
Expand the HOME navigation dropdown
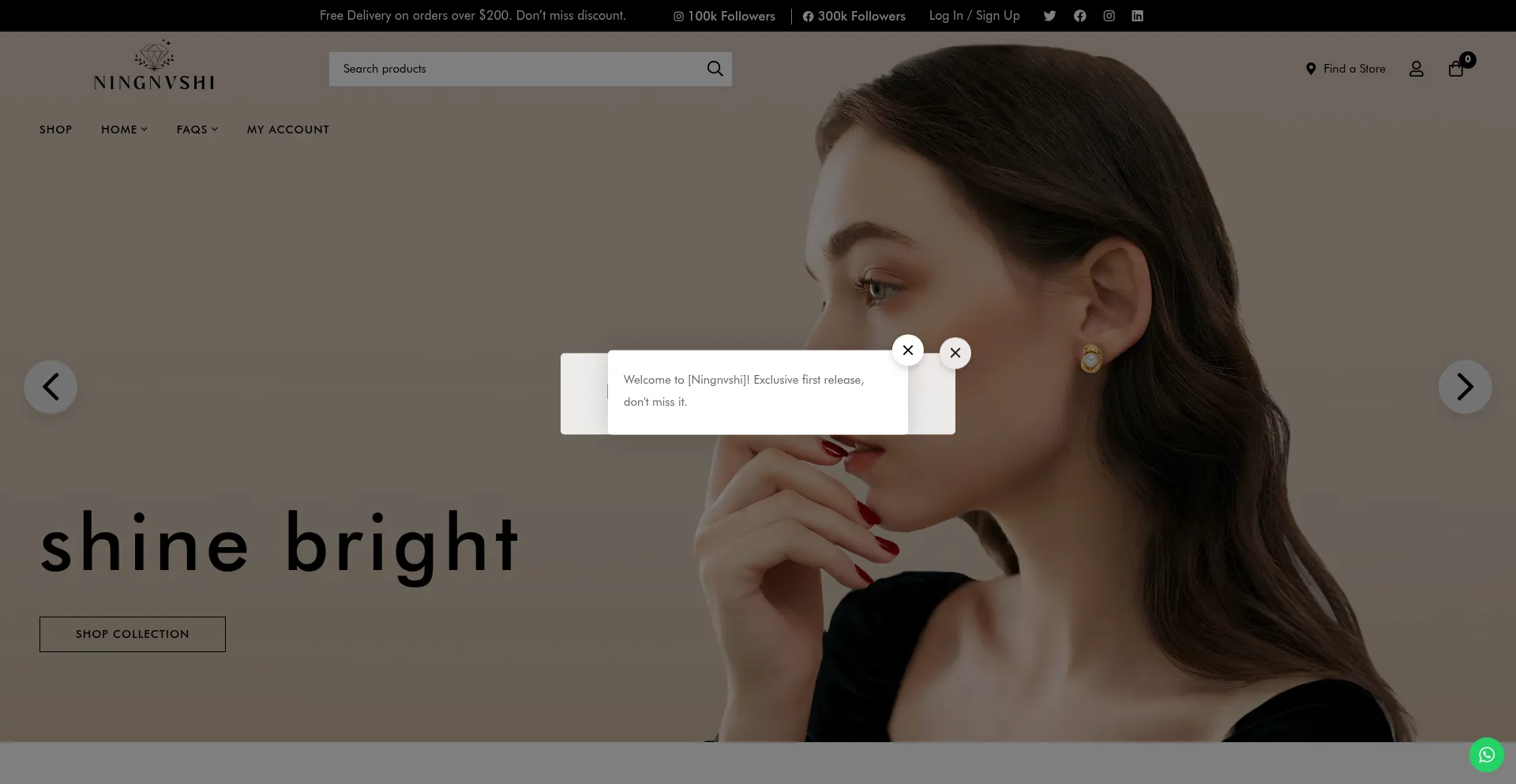(123, 129)
